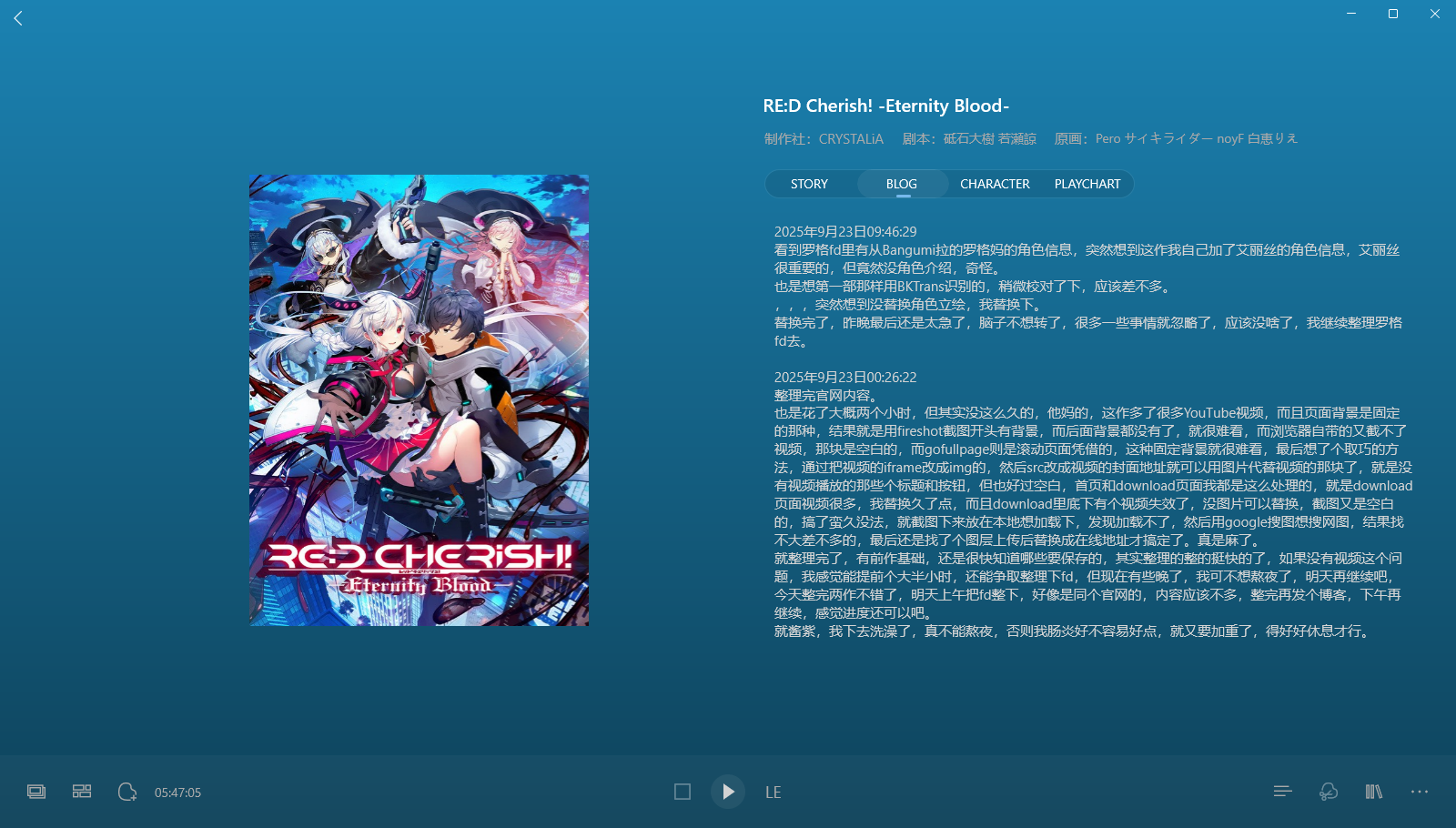
Task: Click the 05:47:05 play time text
Action: click(x=177, y=793)
